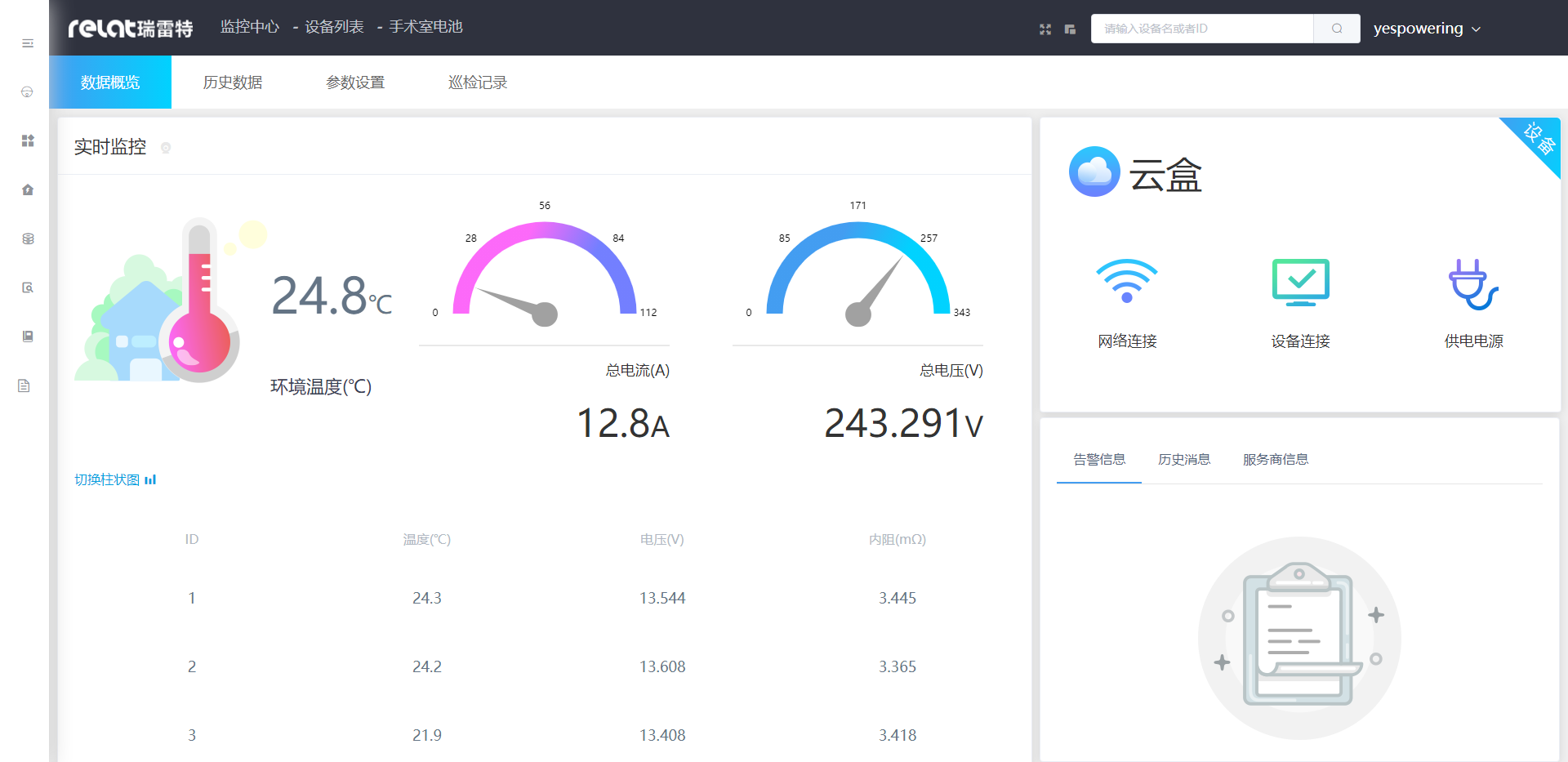Open the document page icon in sidebar
The height and width of the screenshot is (762, 1568).
tap(24, 385)
